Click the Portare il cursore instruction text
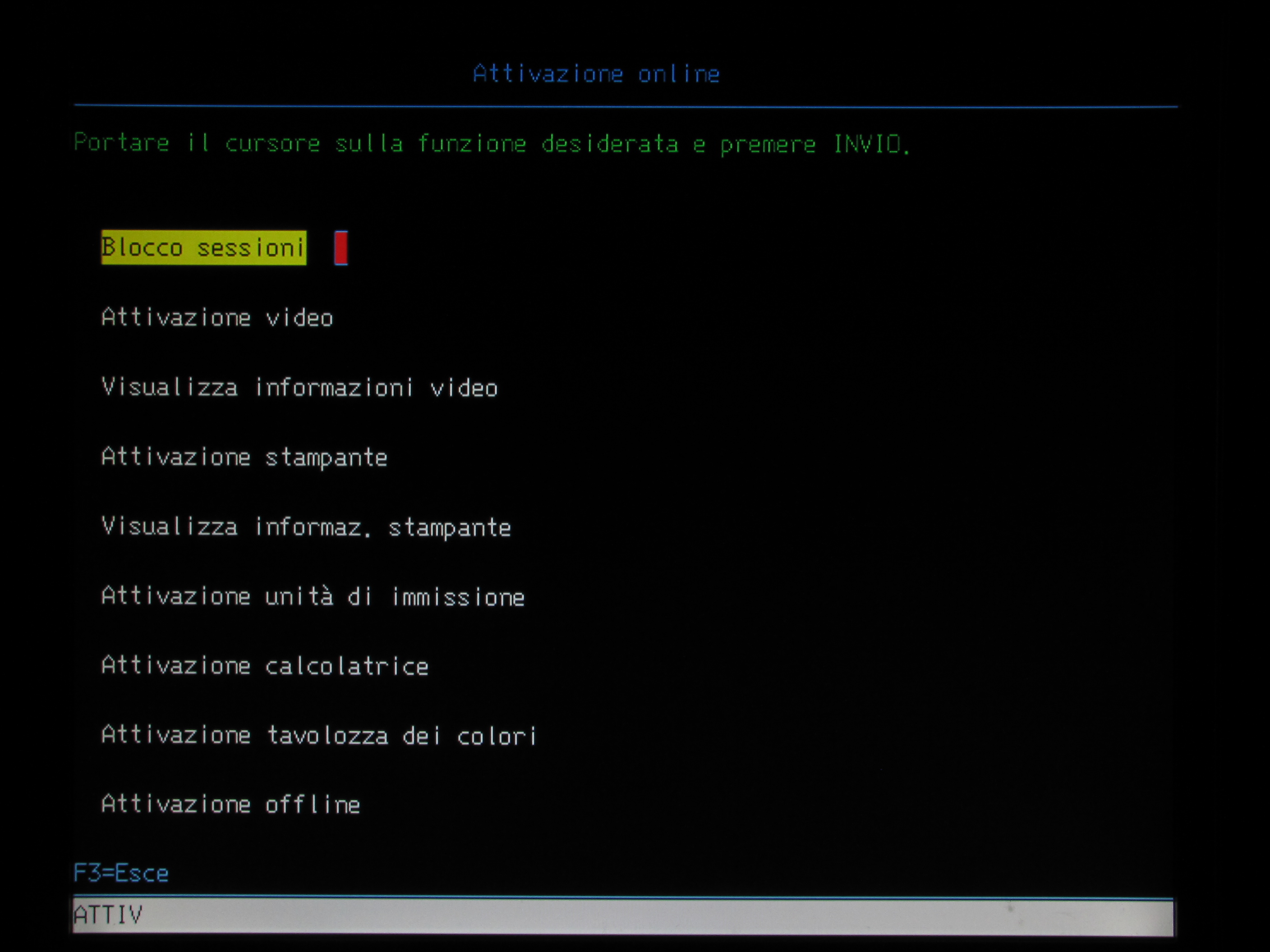The width and height of the screenshot is (1270, 952). click(492, 143)
